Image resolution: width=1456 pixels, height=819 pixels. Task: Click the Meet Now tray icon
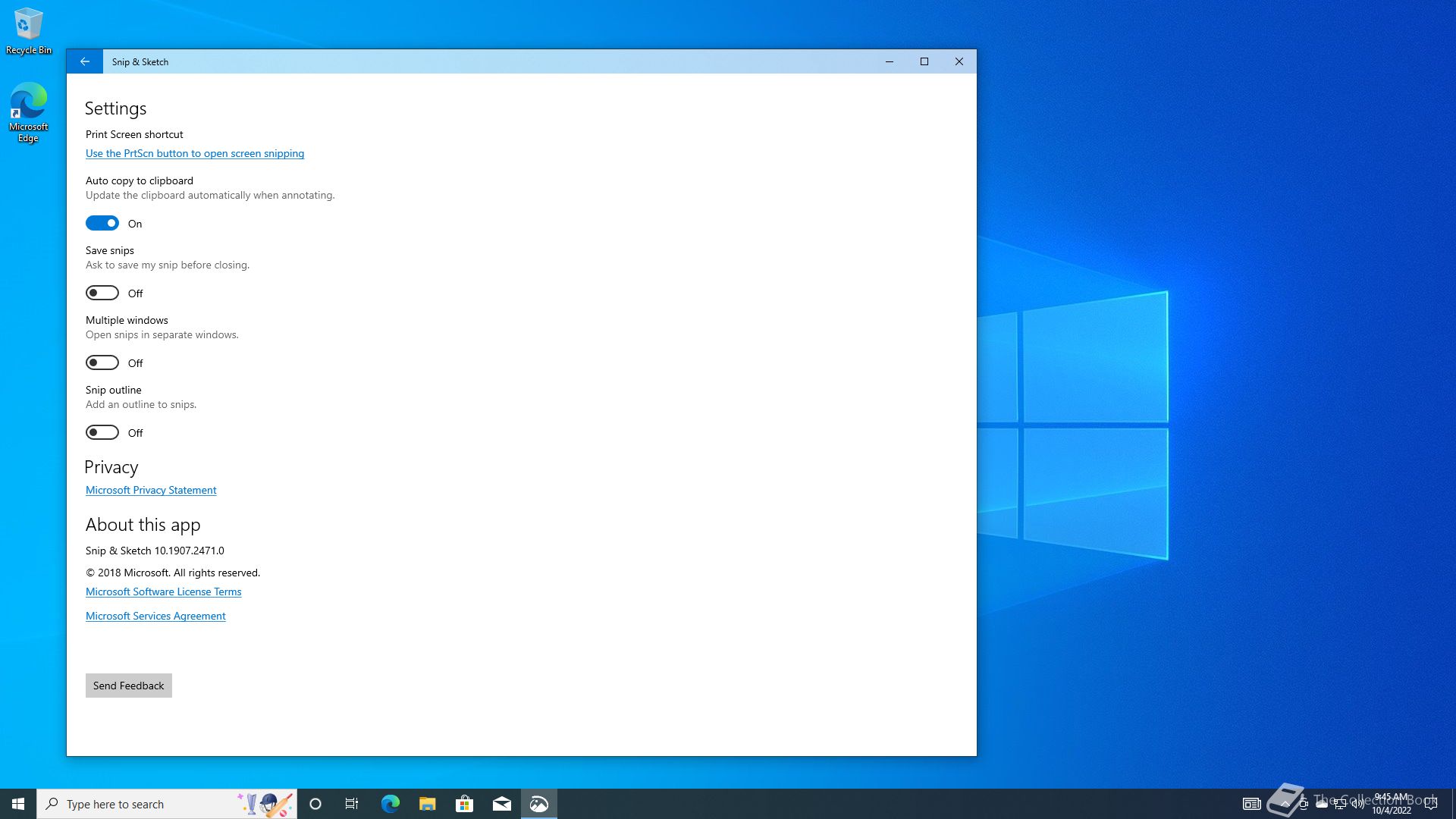(1304, 804)
